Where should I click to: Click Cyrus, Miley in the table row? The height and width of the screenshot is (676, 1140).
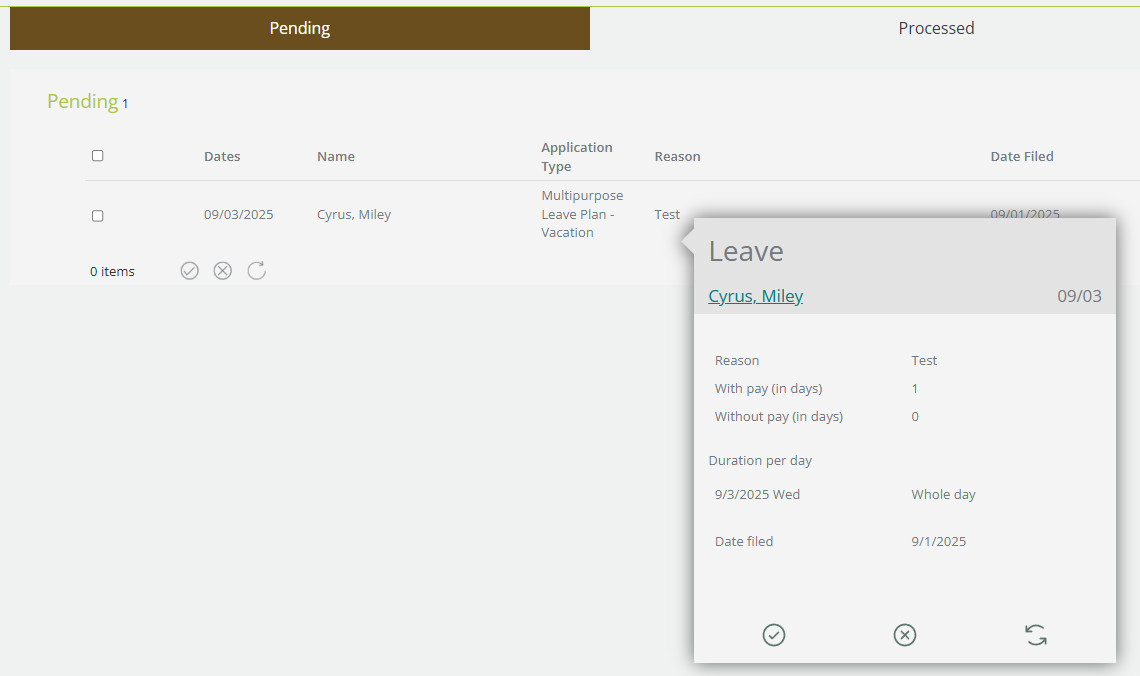354,215
